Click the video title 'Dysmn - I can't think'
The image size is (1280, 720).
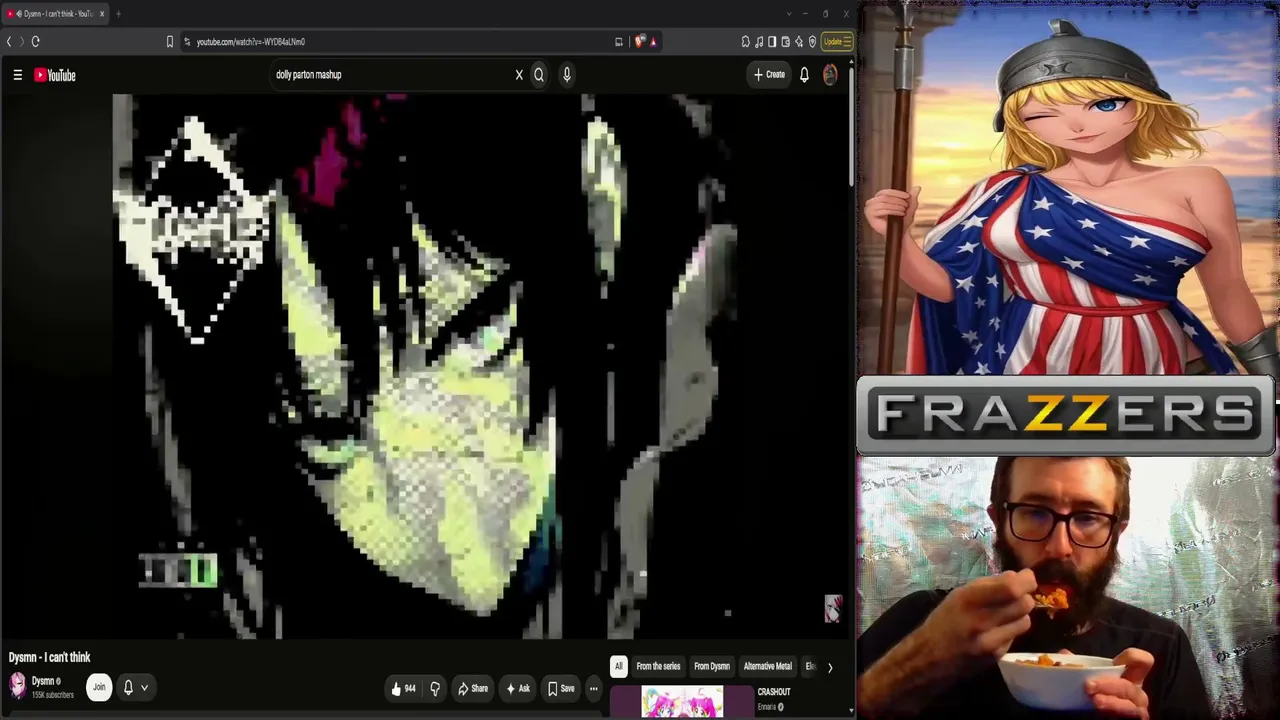tap(49, 657)
